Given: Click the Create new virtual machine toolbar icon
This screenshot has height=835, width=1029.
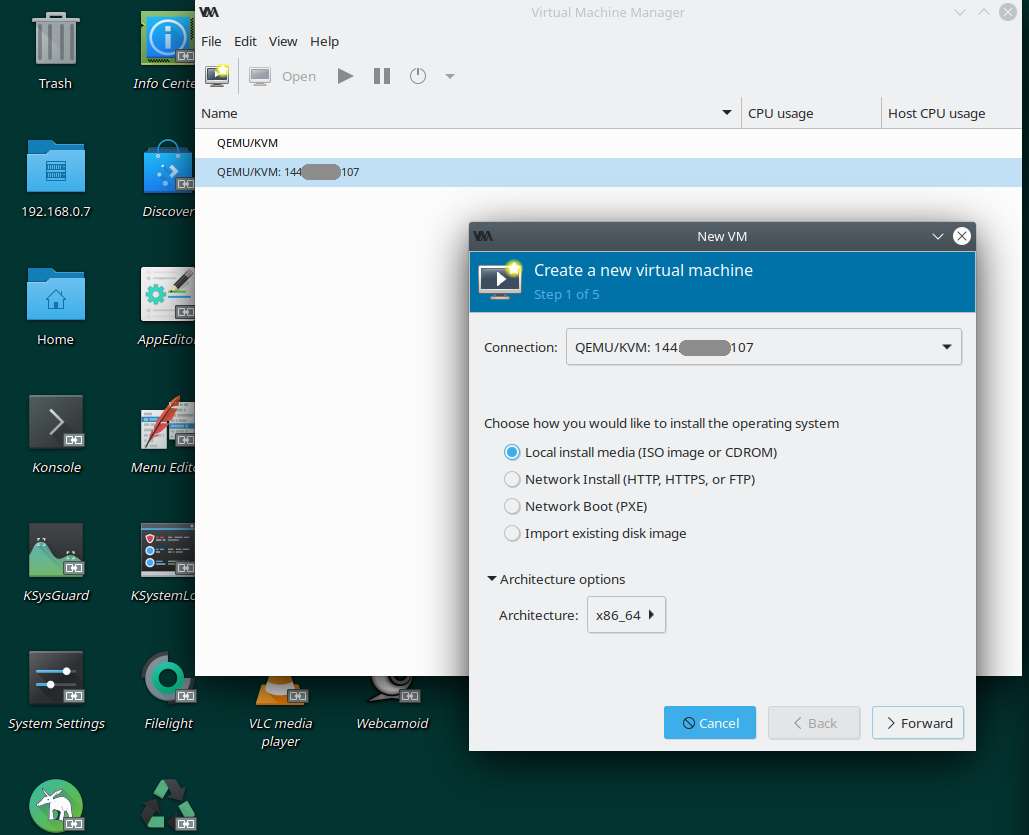Looking at the screenshot, I should [x=217, y=76].
